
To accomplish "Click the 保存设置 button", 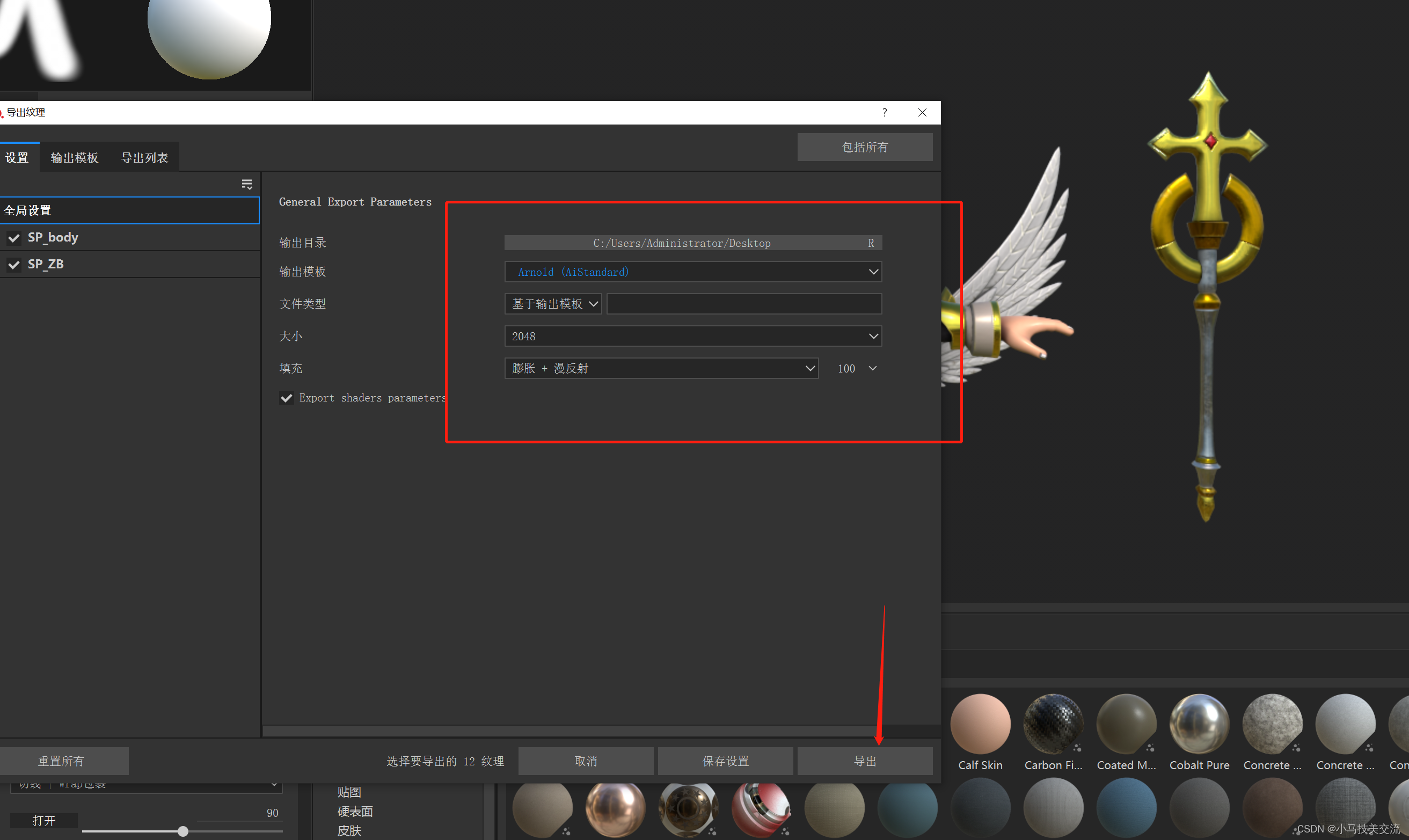I will [x=725, y=761].
